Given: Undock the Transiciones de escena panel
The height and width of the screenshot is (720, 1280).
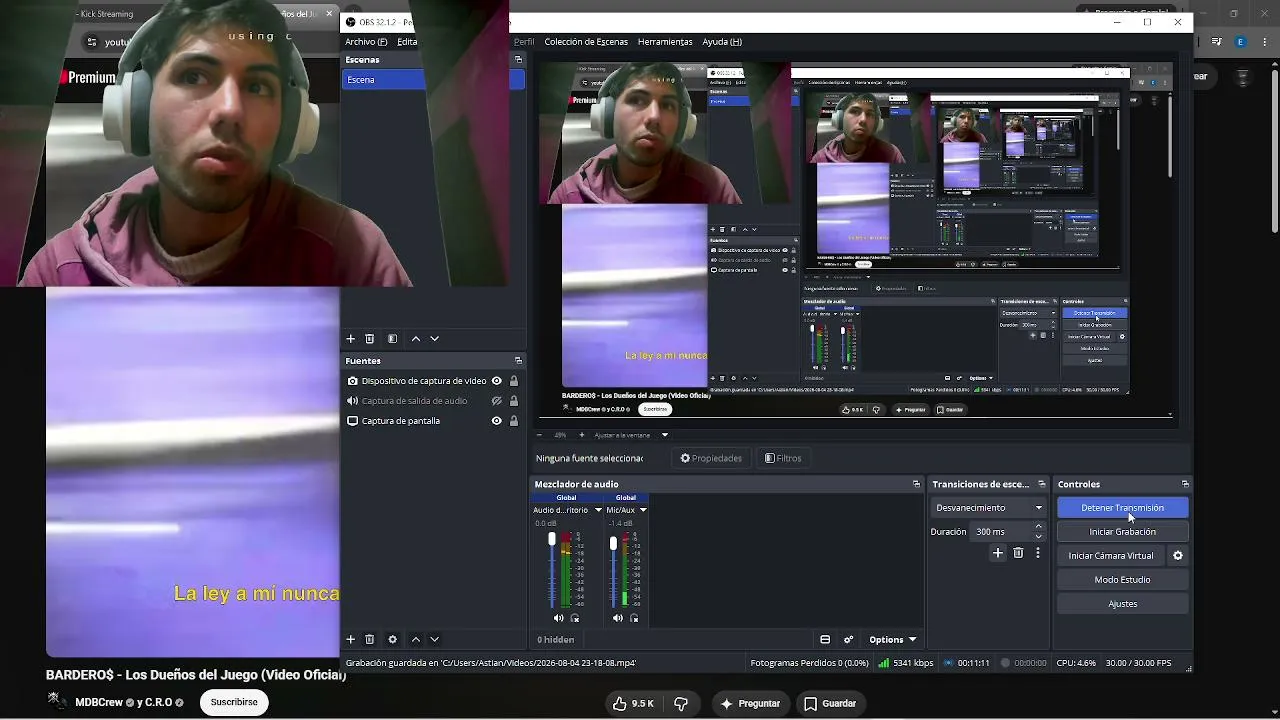Looking at the screenshot, I should (1041, 484).
